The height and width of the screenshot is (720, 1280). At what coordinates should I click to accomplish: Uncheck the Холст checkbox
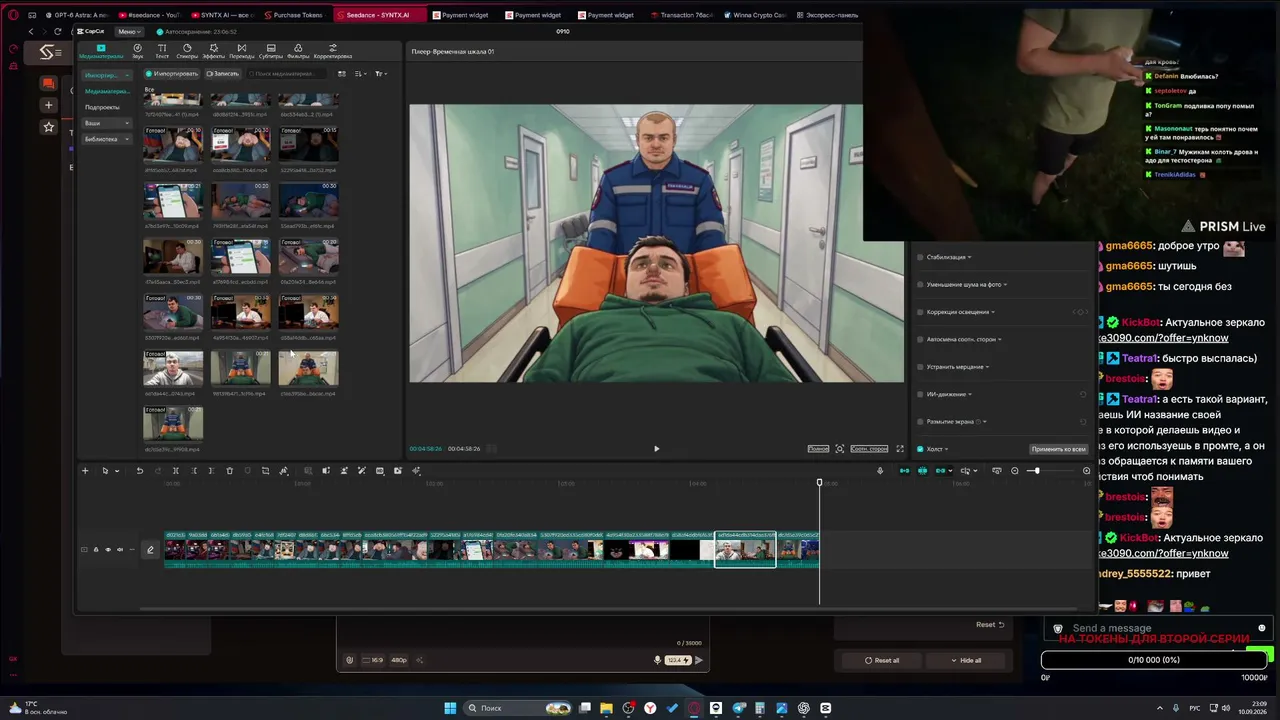pos(920,449)
